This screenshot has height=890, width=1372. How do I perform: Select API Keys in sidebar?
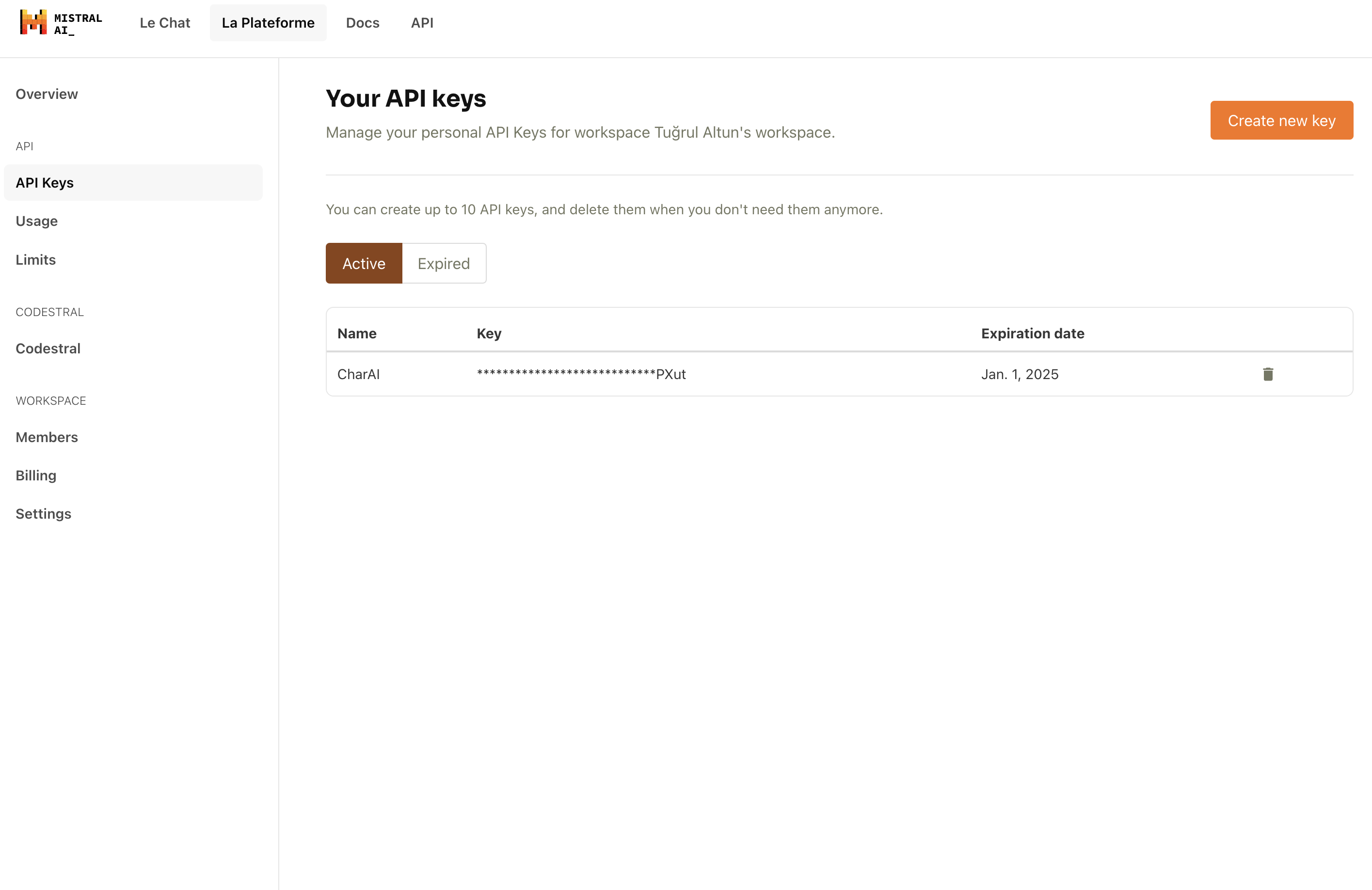click(x=45, y=183)
